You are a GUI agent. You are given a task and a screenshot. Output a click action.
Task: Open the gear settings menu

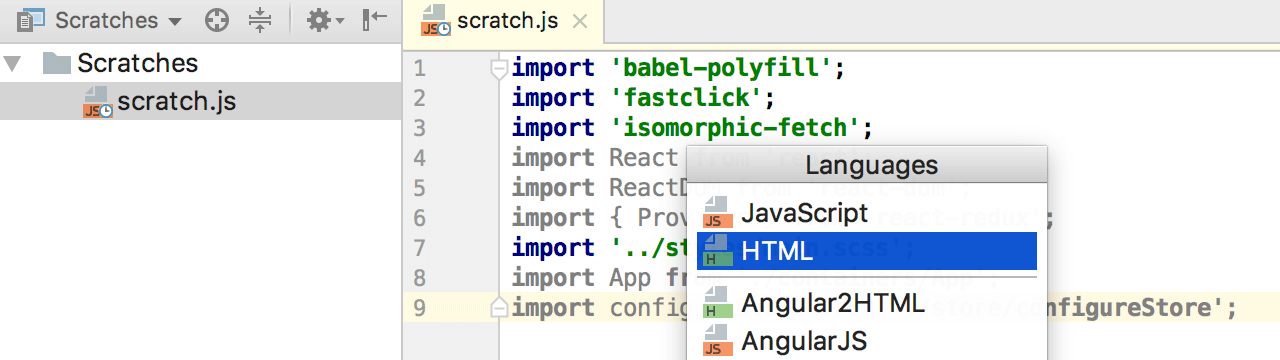click(x=324, y=20)
